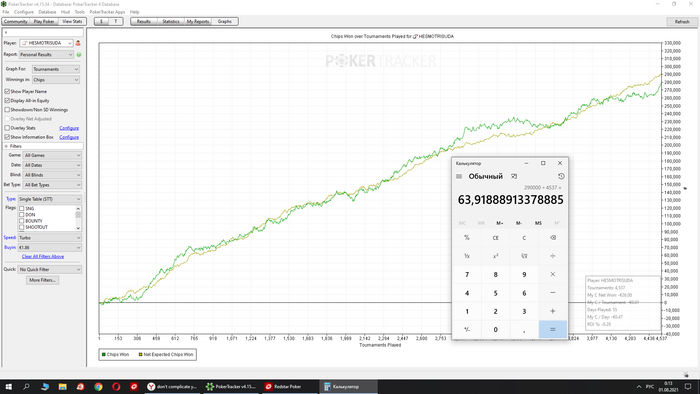This screenshot has height=394, width=700.
Task: Uncheck Show Player Name
Action: tap(7, 91)
